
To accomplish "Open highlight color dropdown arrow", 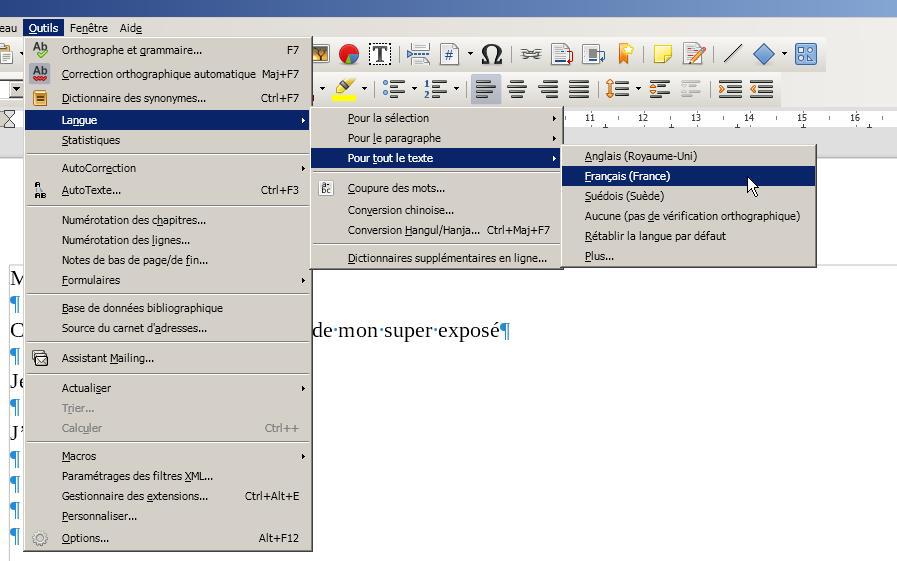I will [x=364, y=89].
